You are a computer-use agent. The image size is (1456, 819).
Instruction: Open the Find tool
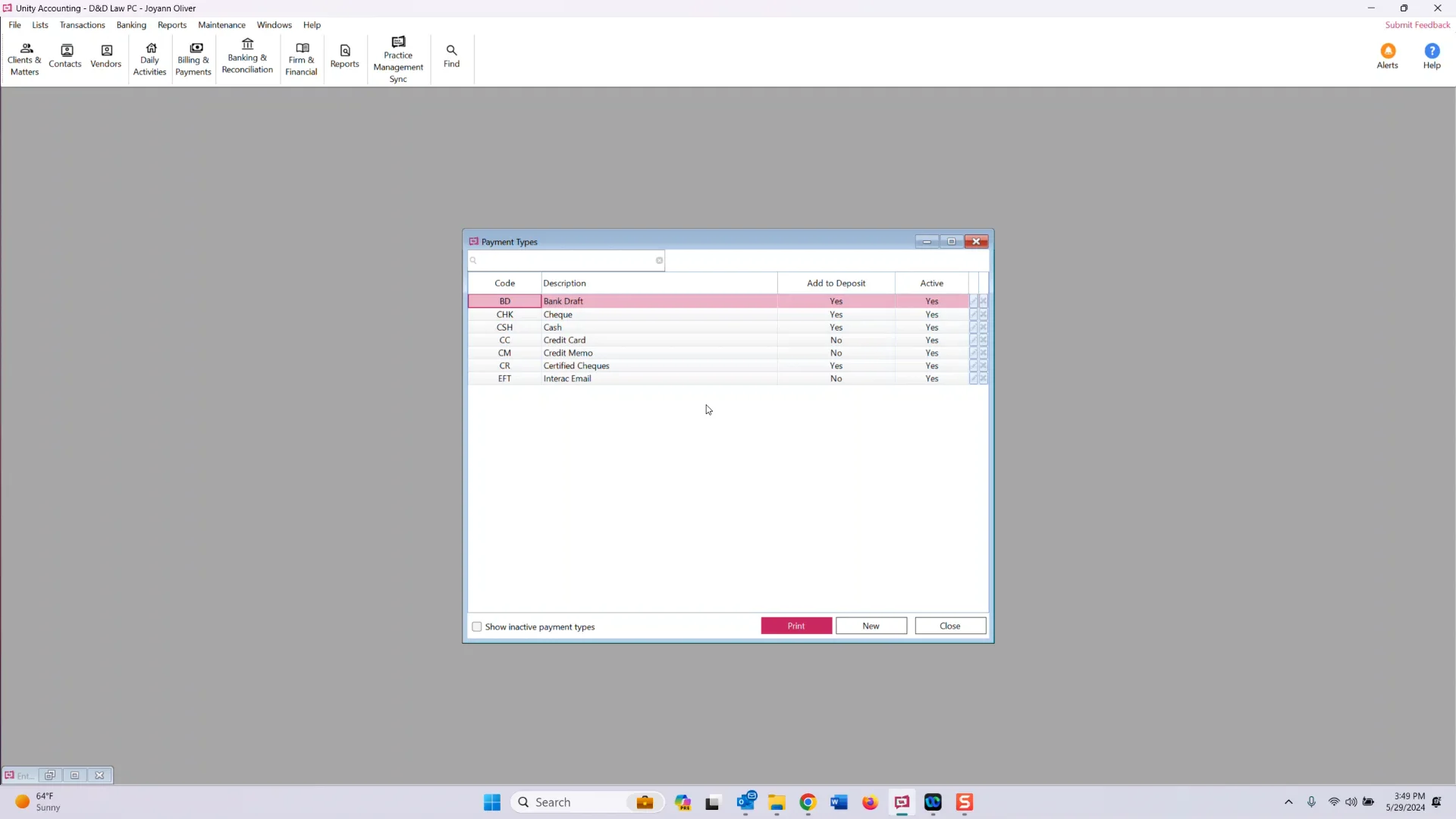451,53
